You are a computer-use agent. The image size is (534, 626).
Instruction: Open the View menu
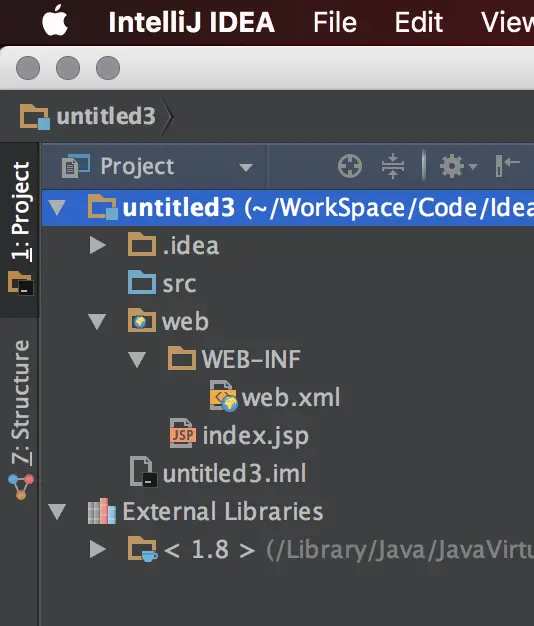507,22
